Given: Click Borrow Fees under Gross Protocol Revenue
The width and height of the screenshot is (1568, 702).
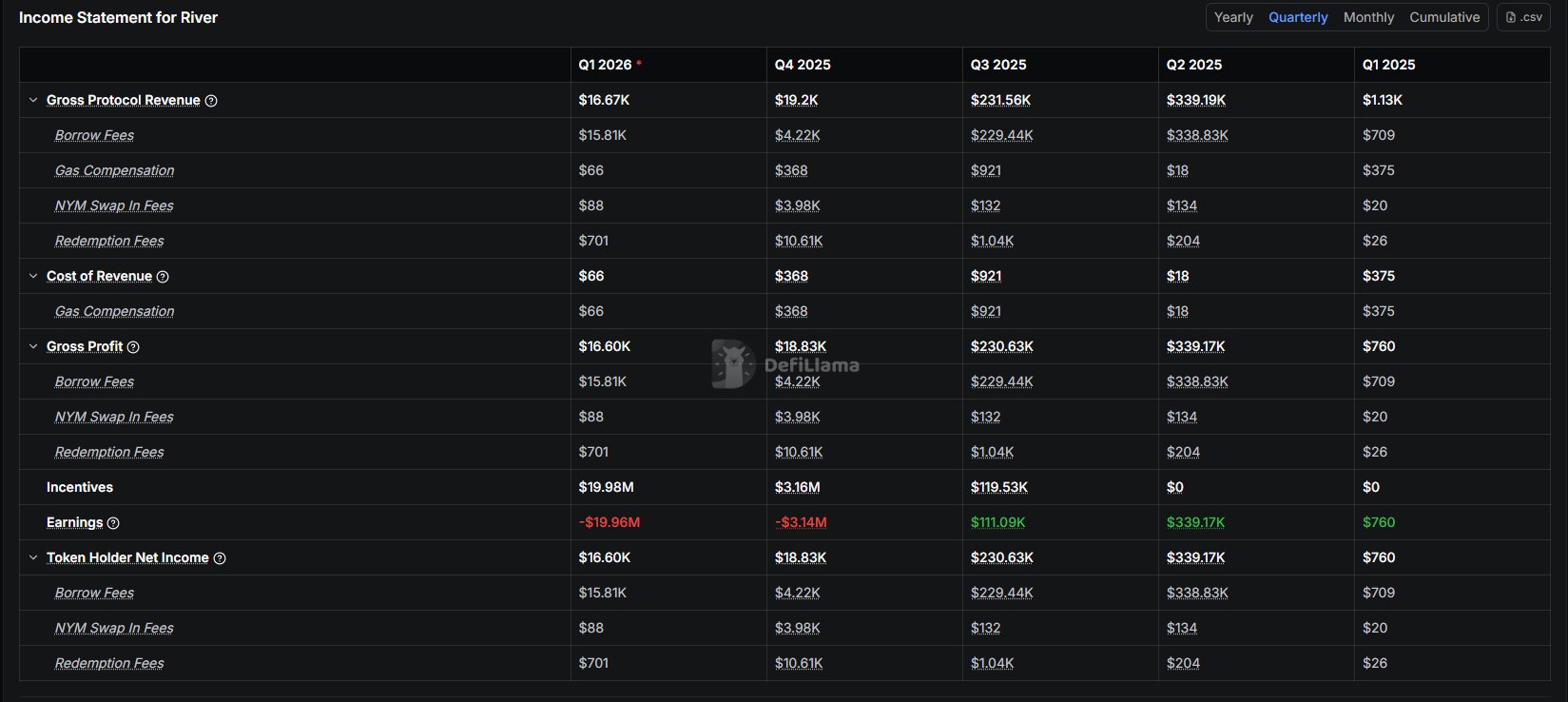Looking at the screenshot, I should (94, 135).
